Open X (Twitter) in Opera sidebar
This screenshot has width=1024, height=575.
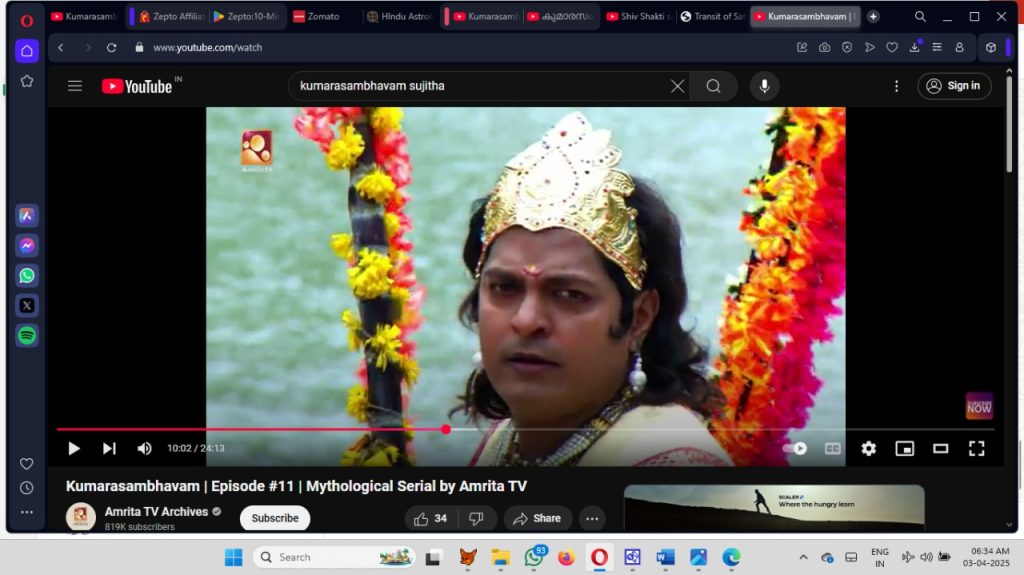[27, 306]
